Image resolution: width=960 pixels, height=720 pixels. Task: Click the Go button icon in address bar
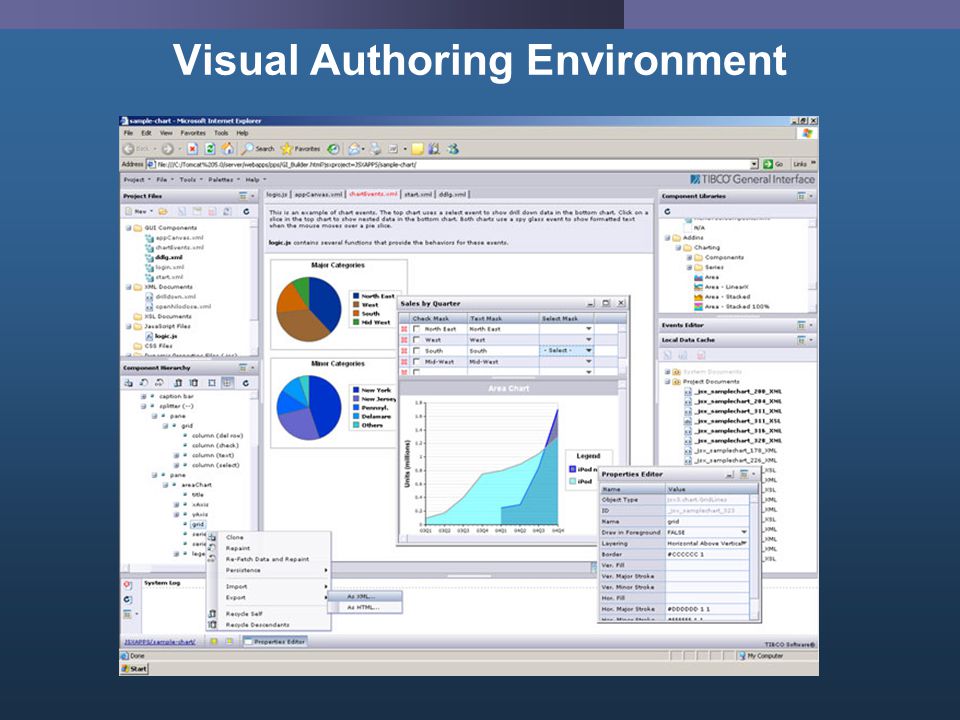768,164
